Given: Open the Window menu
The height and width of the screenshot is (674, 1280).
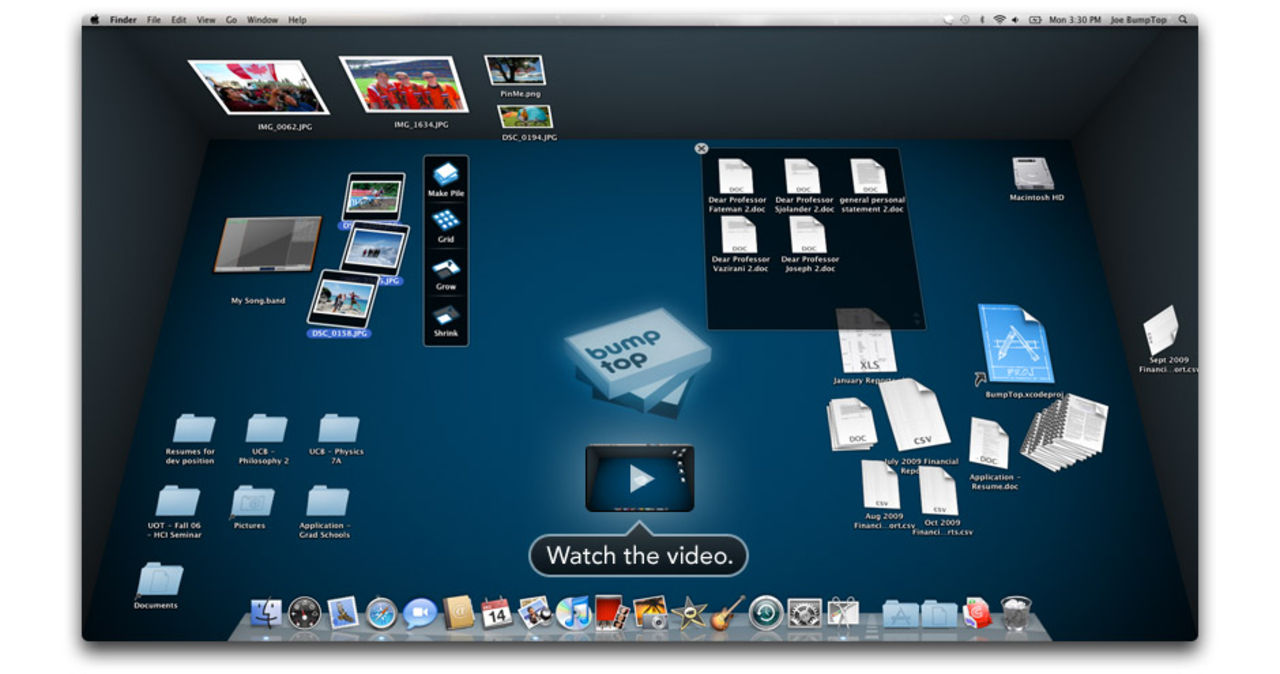Looking at the screenshot, I should tap(262, 19).
